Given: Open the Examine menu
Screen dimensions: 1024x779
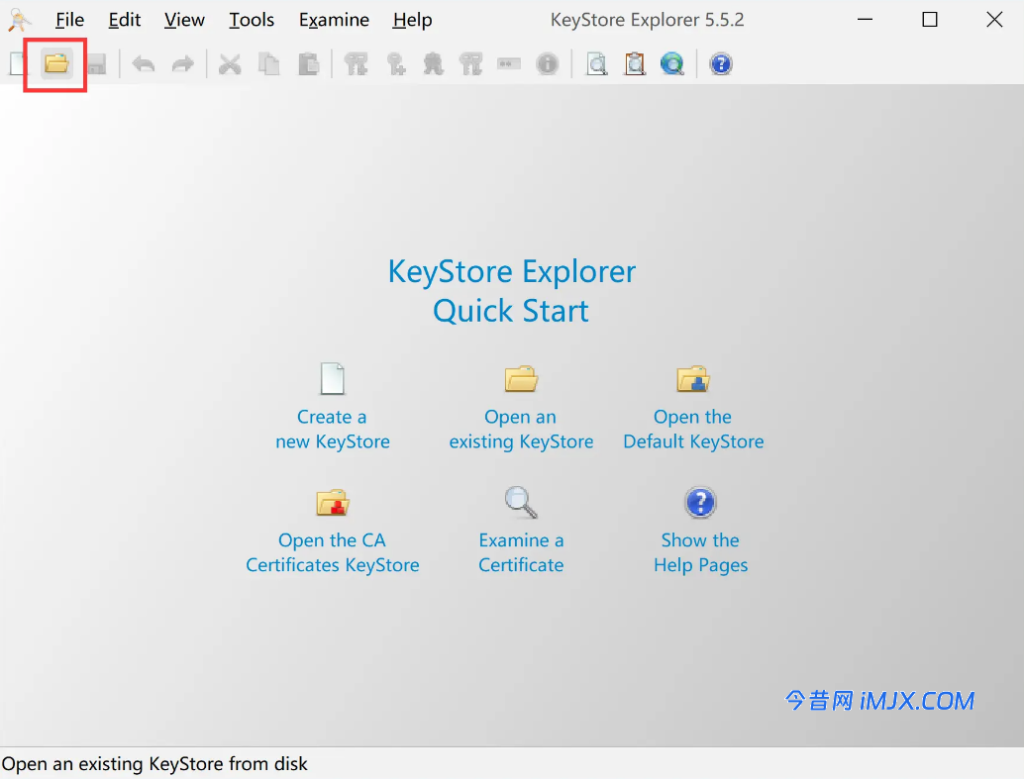Looking at the screenshot, I should (334, 20).
